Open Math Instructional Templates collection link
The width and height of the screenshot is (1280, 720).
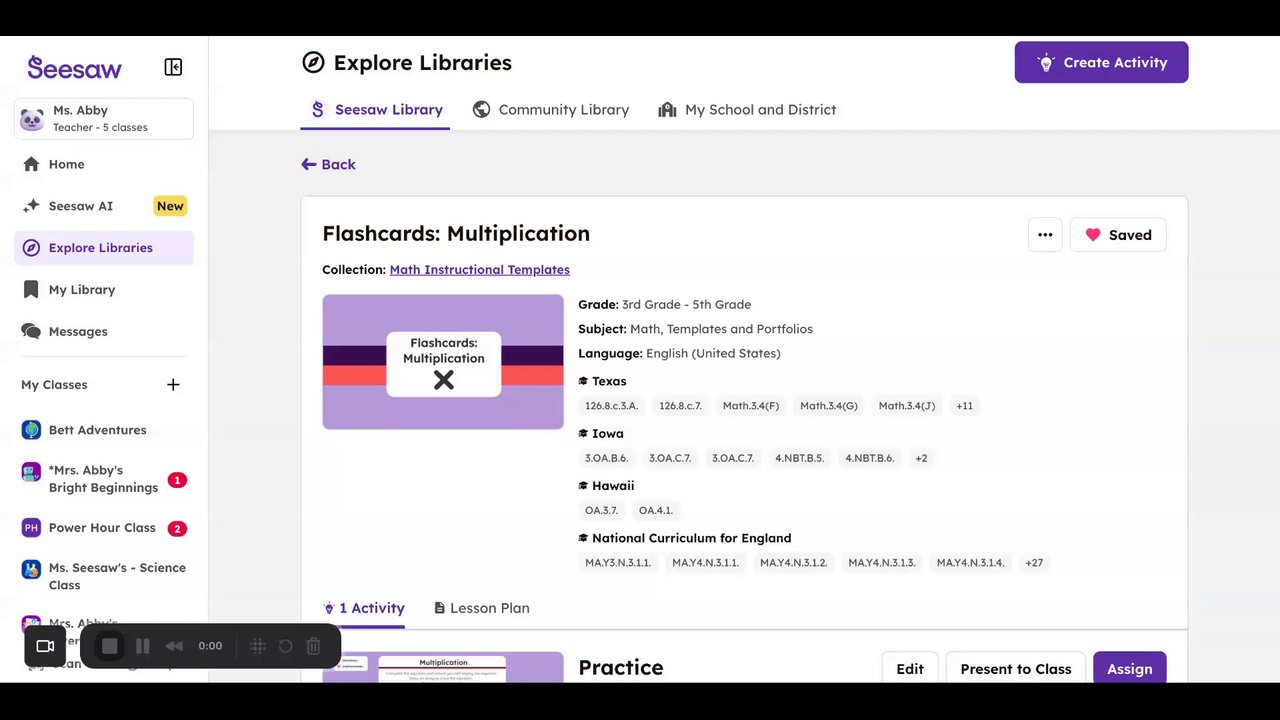click(479, 270)
